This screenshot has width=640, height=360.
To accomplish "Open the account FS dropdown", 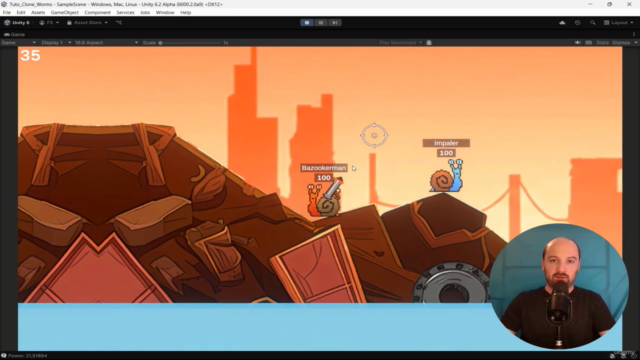I will point(49,22).
